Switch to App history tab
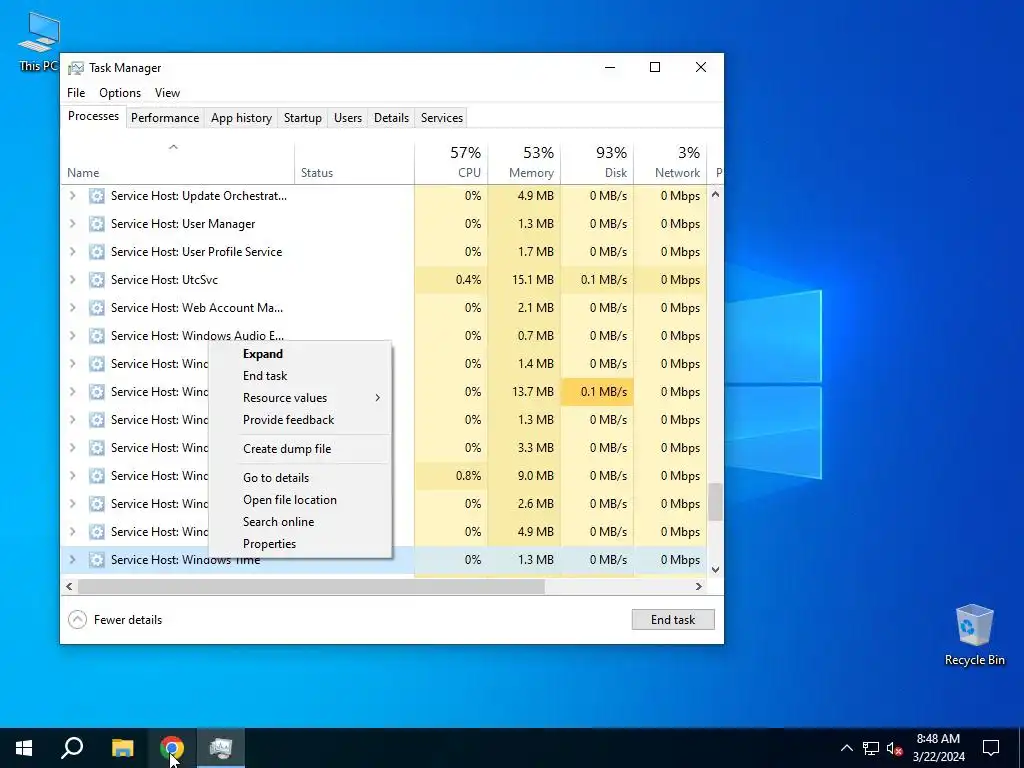Image resolution: width=1024 pixels, height=768 pixels. tap(241, 118)
